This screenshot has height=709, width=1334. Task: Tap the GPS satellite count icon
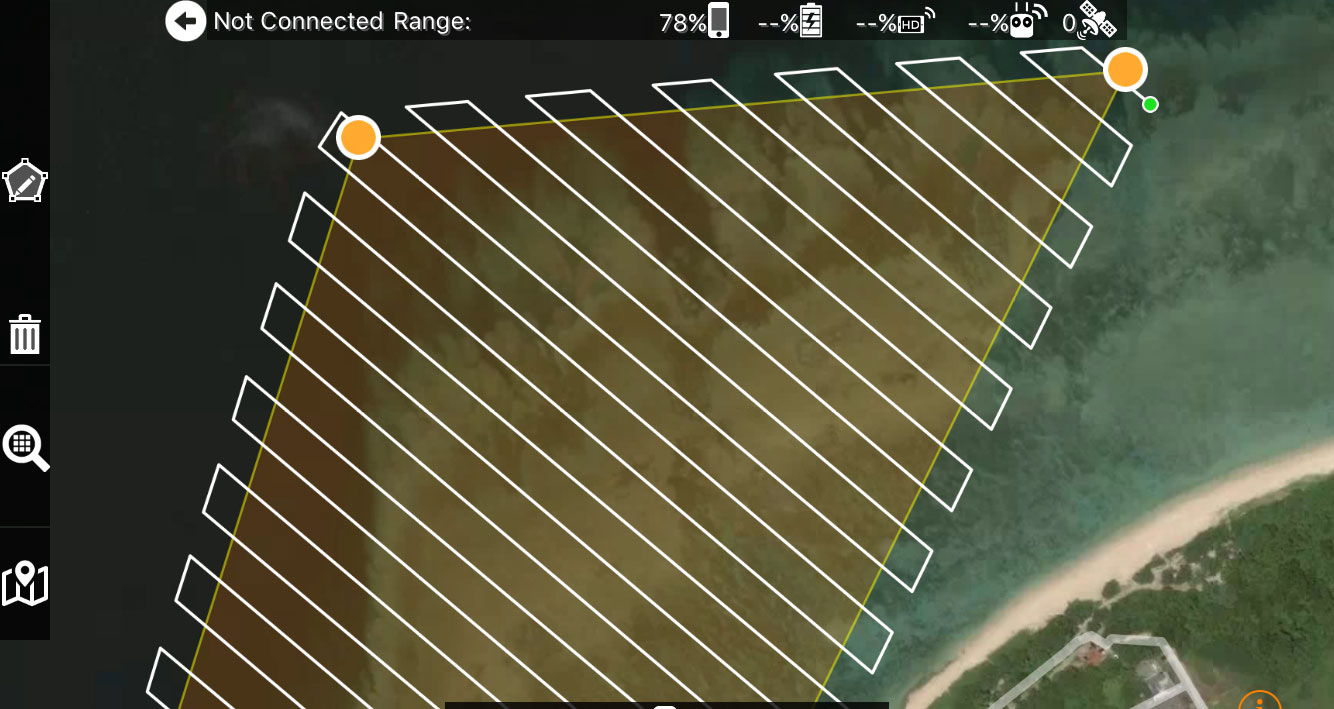point(1090,21)
